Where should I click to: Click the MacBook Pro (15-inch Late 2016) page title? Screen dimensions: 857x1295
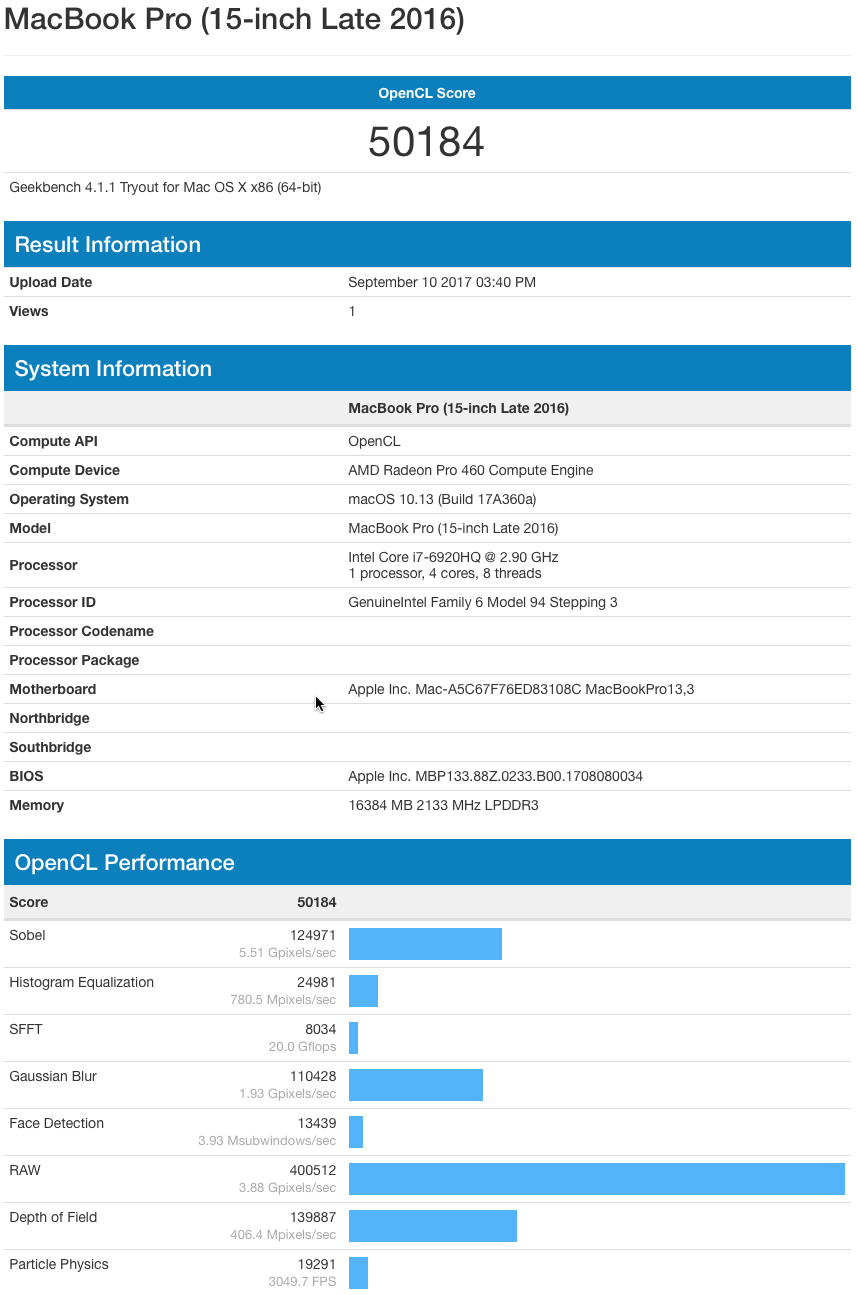coord(234,19)
